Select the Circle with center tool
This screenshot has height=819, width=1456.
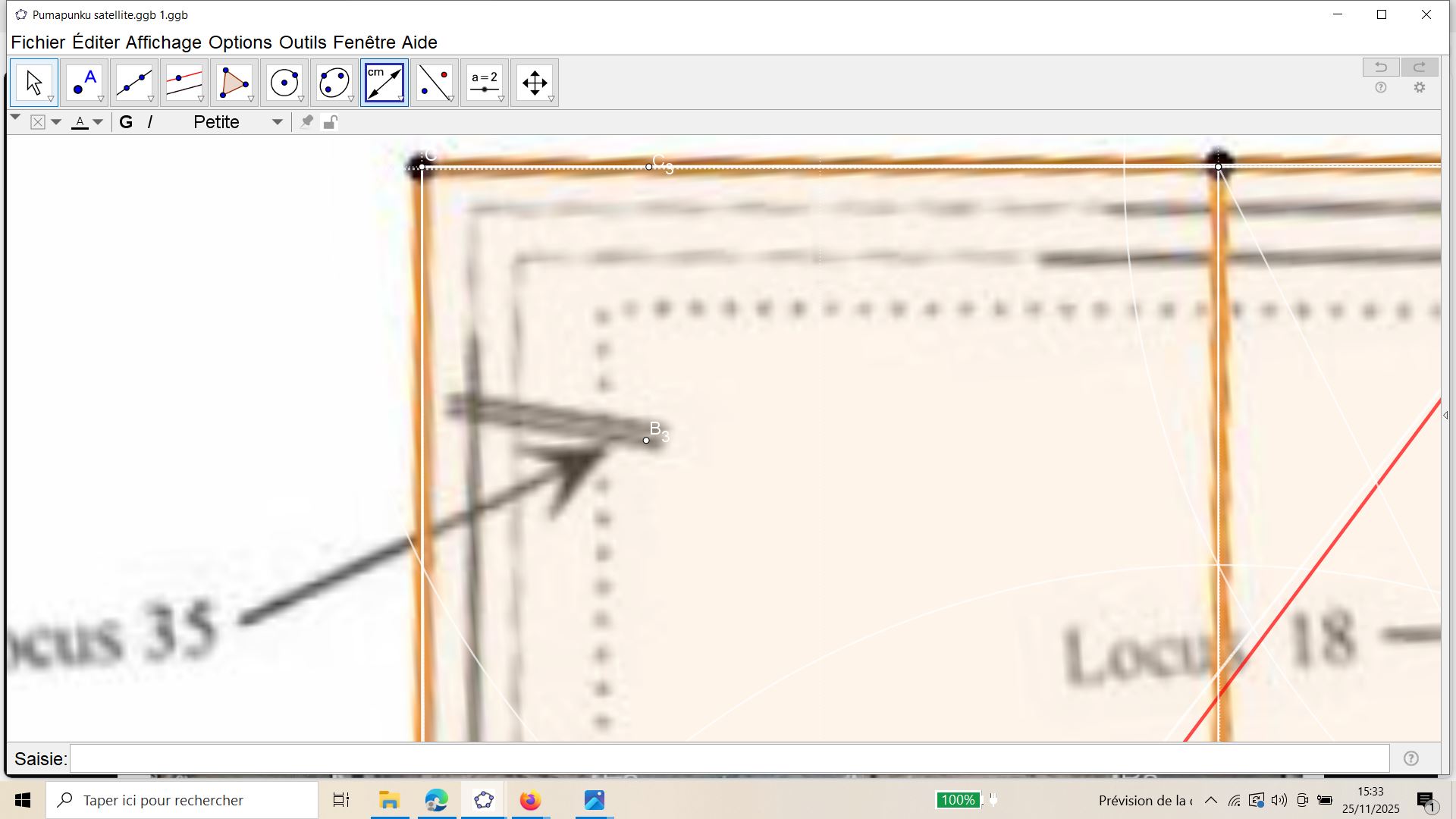tap(284, 82)
